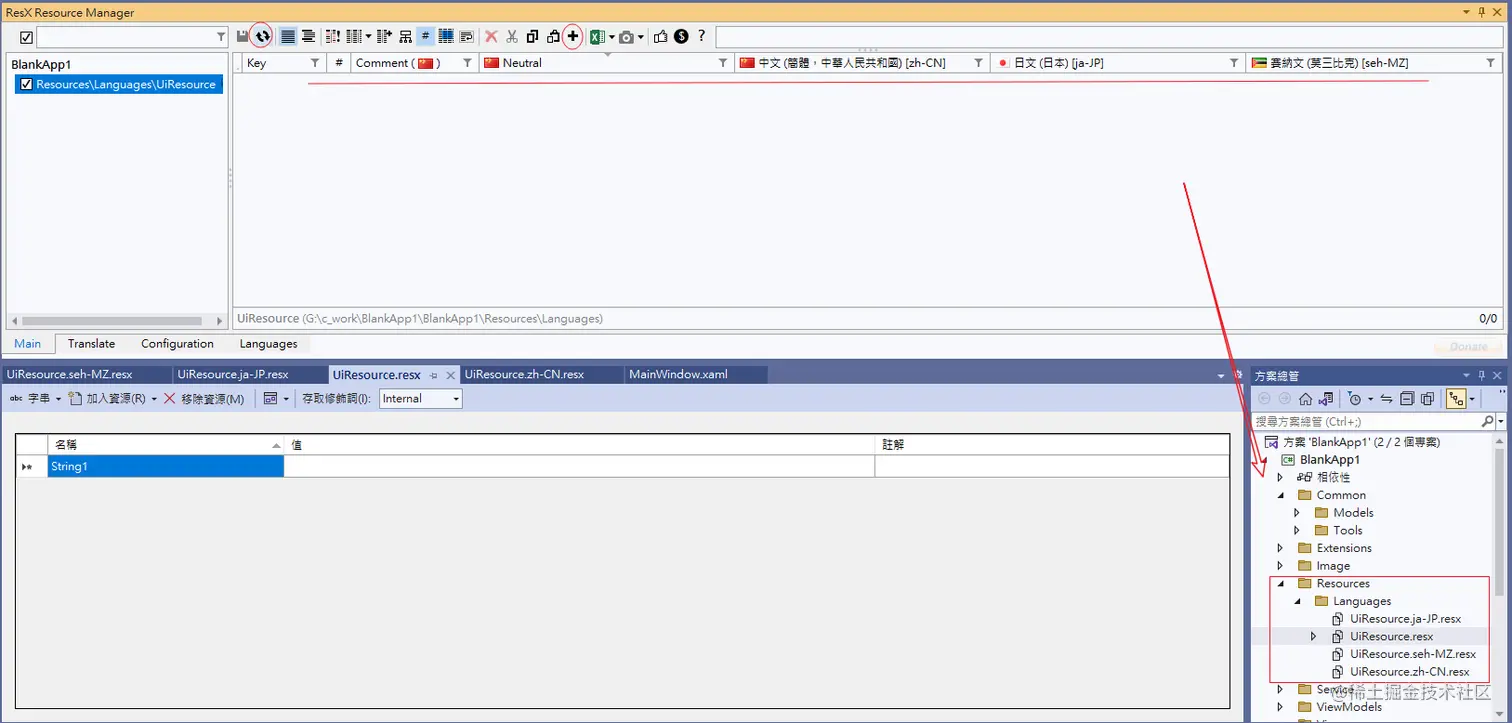Click the red X 移除資源 icon
The image size is (1512, 723).
pos(170,398)
